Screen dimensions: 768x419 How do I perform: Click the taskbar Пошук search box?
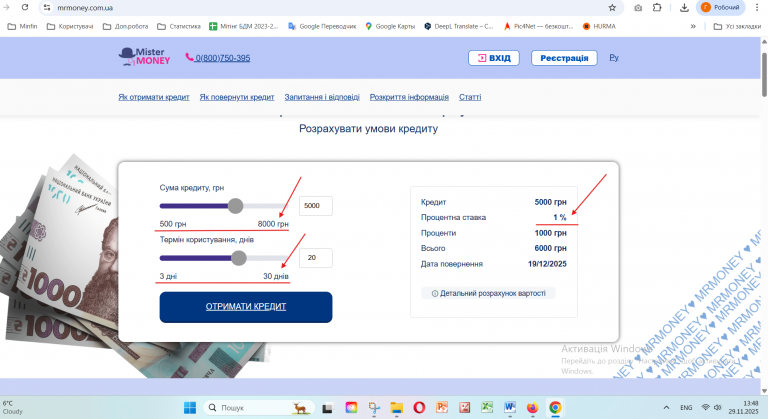point(258,407)
